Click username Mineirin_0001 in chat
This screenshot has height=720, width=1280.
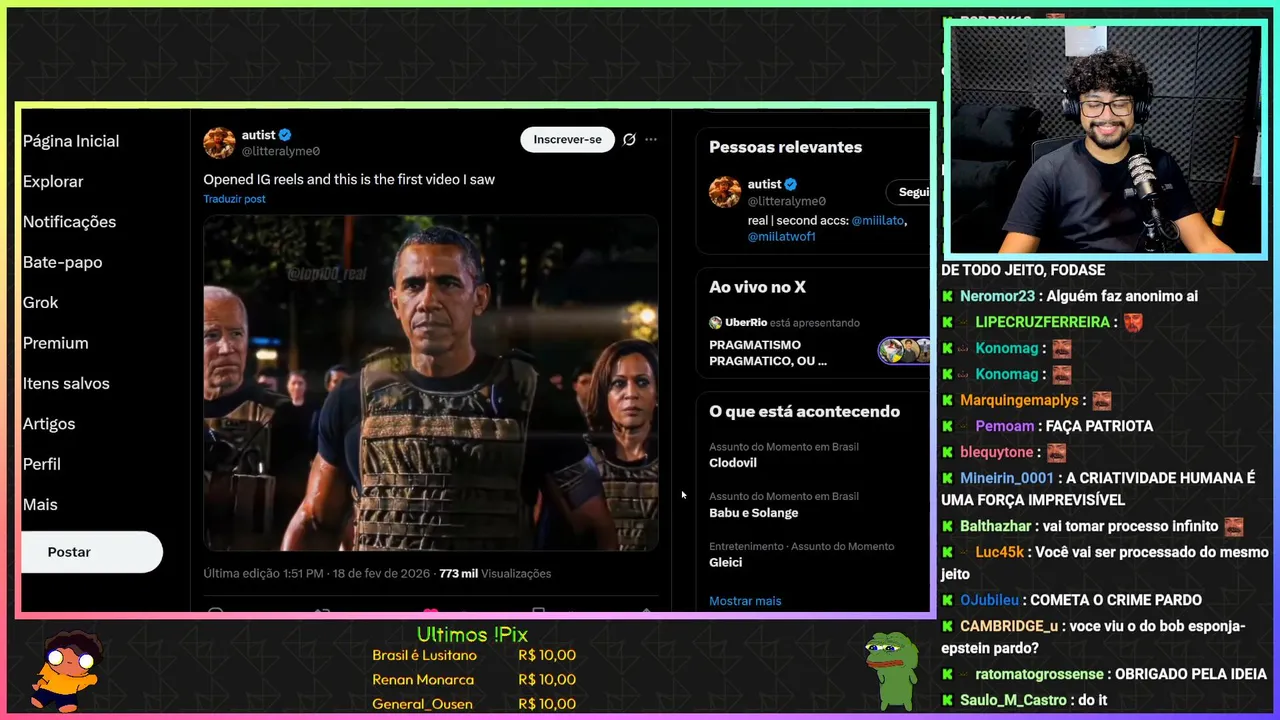coord(1007,478)
